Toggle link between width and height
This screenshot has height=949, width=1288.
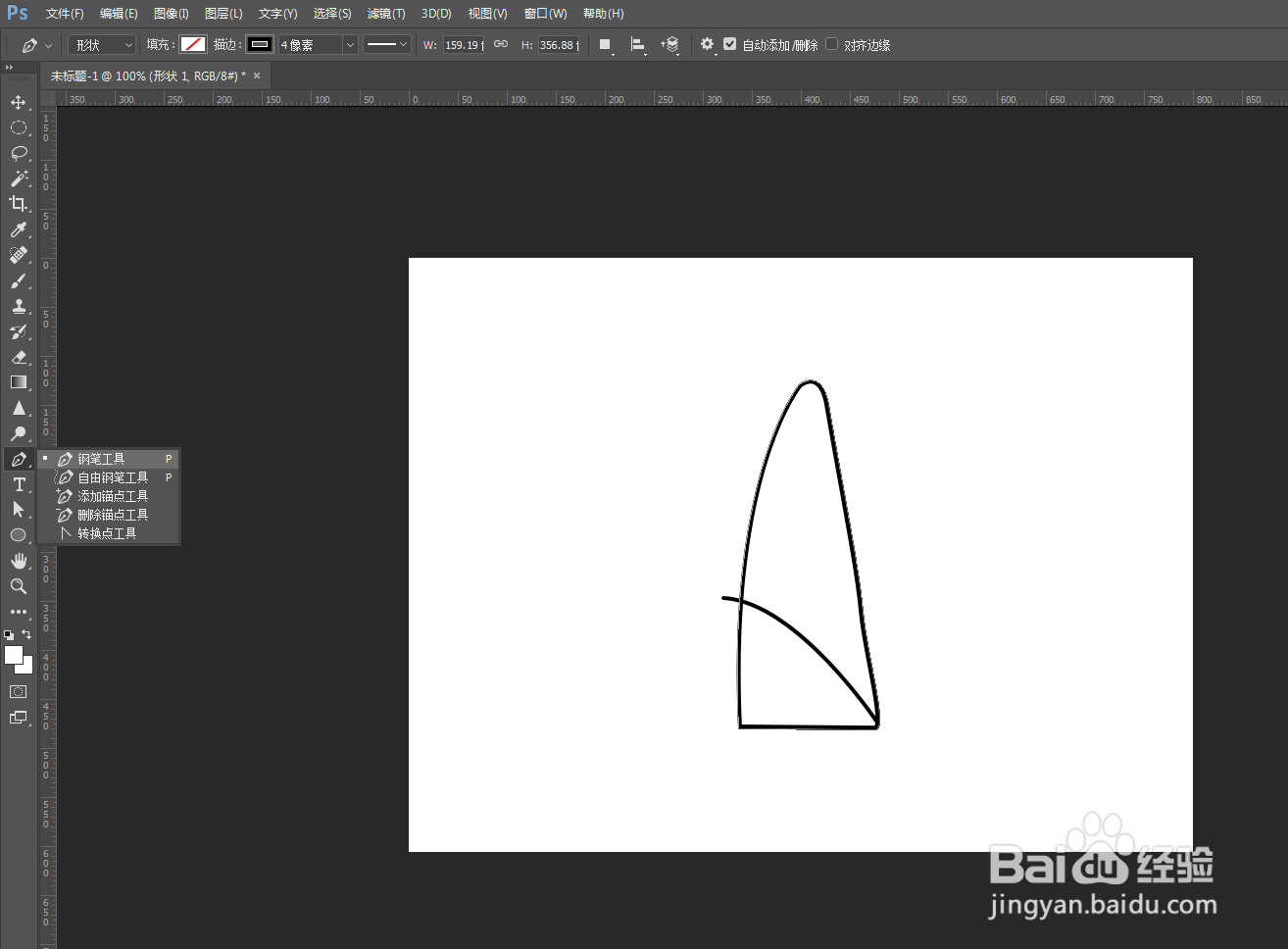pyautogui.click(x=501, y=44)
